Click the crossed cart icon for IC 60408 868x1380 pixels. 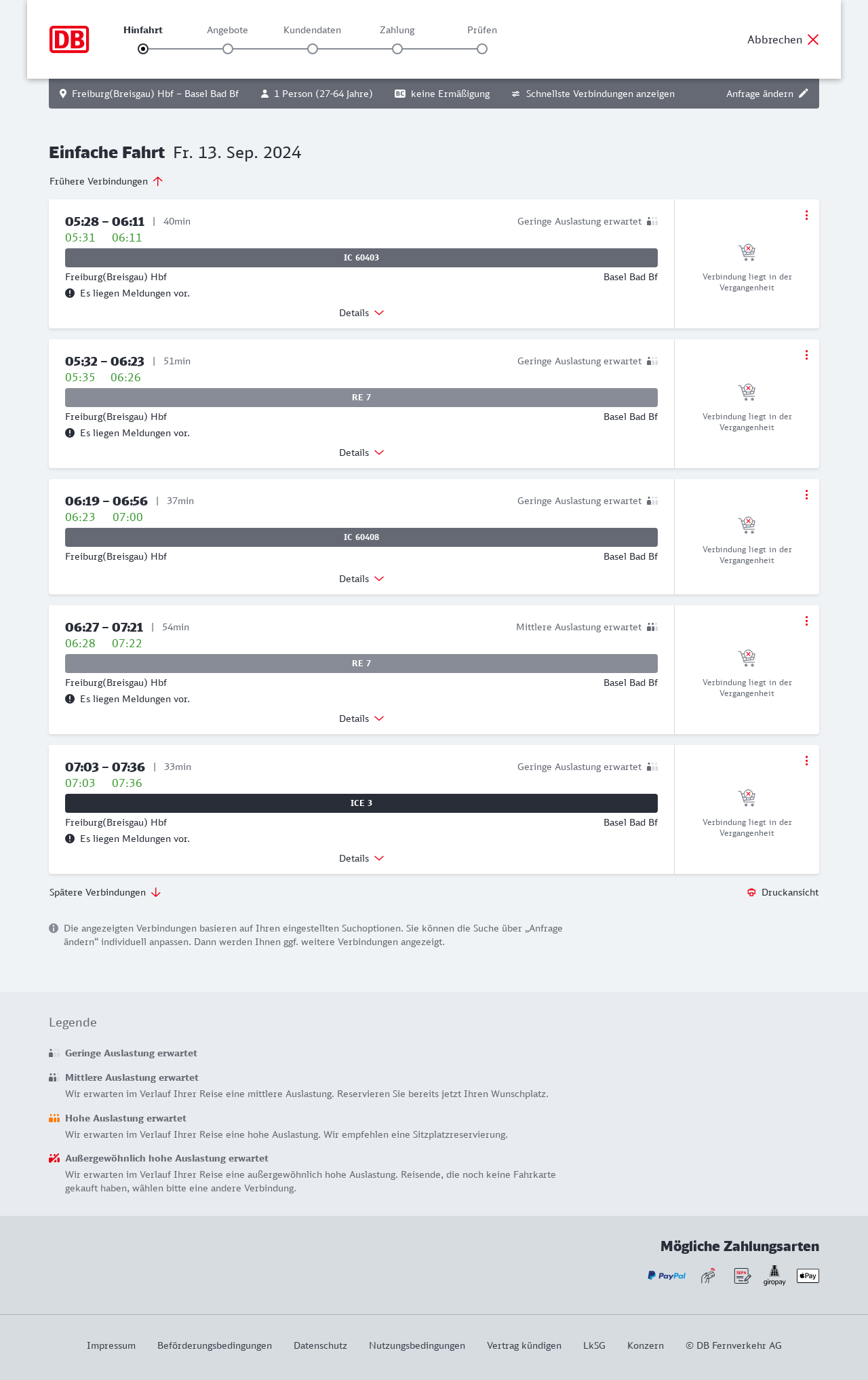pyautogui.click(x=747, y=525)
